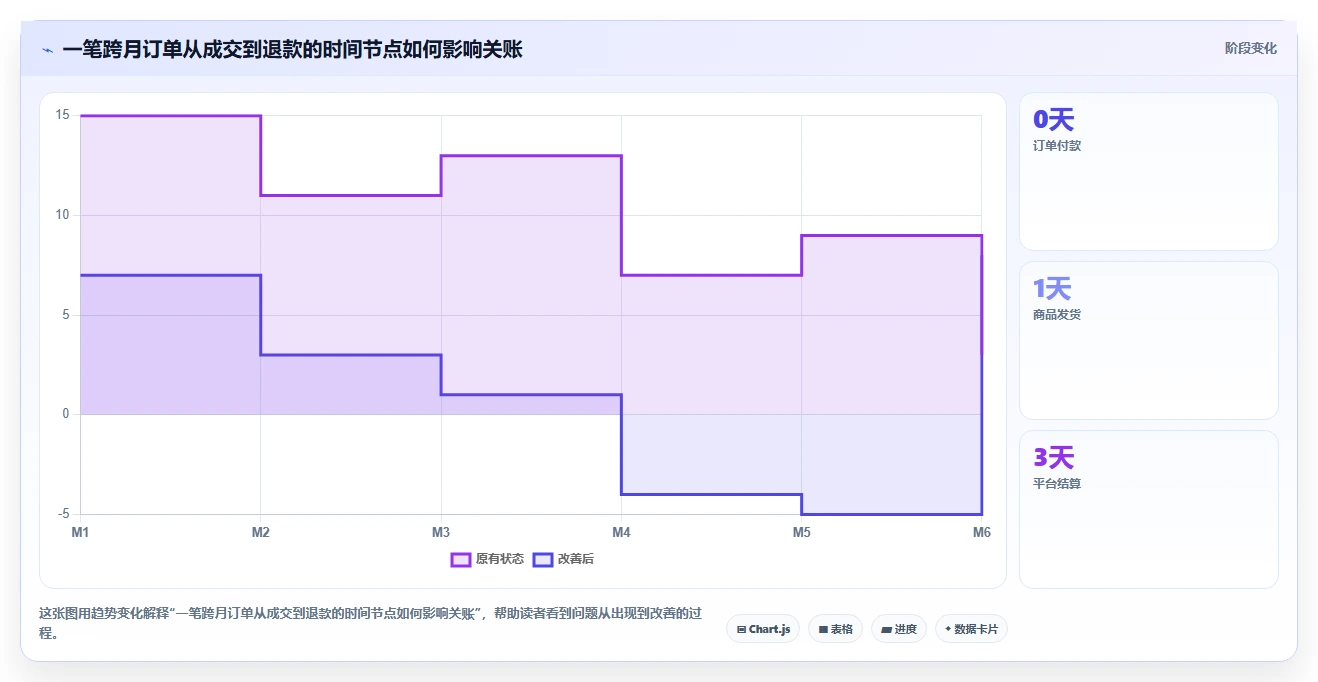Click the lightning icon beside the title
Screen dimensions: 1318x682
pos(48,50)
